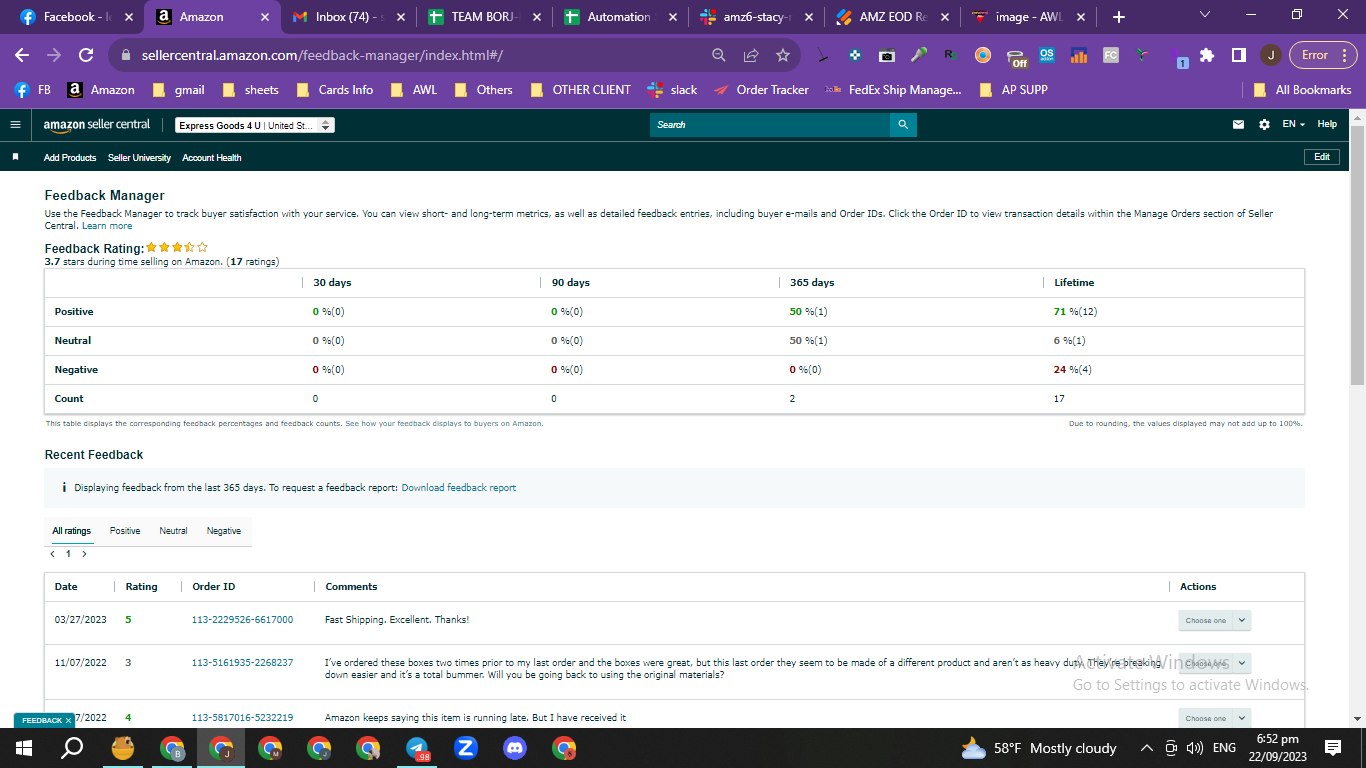Click the share icon in the address bar
This screenshot has width=1366, height=768.
[x=751, y=56]
